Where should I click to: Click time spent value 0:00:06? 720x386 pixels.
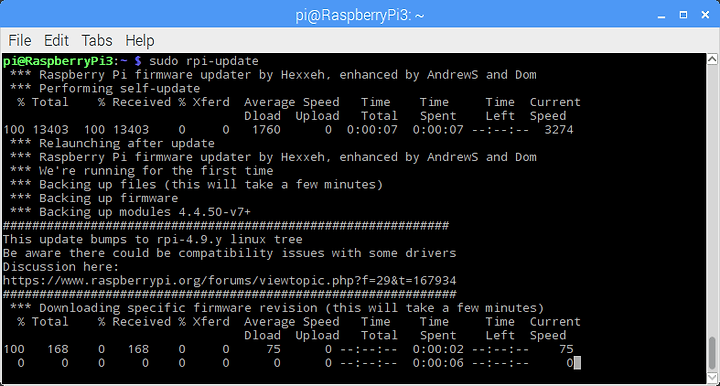(x=438, y=363)
